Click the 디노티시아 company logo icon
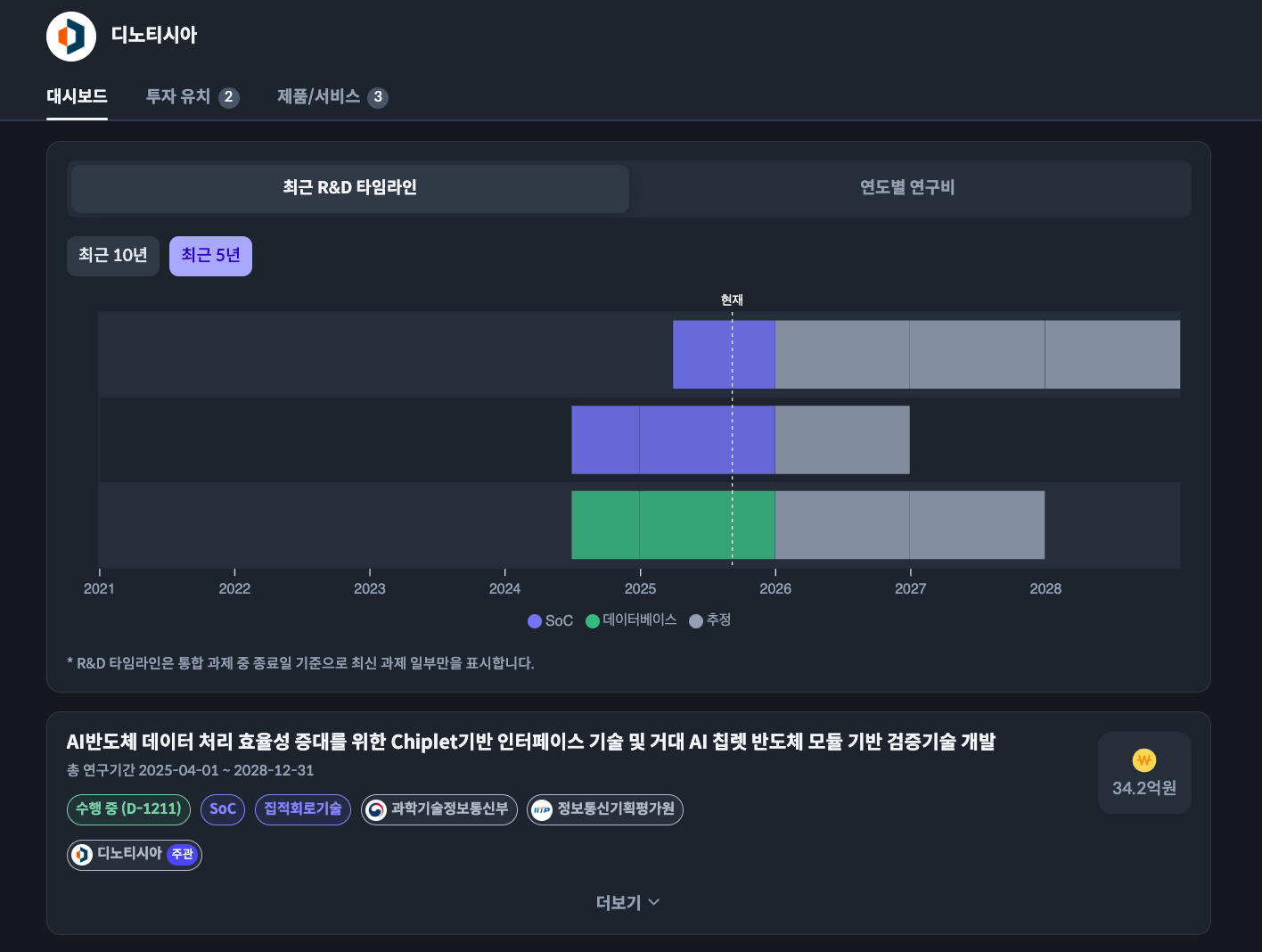 tap(71, 37)
